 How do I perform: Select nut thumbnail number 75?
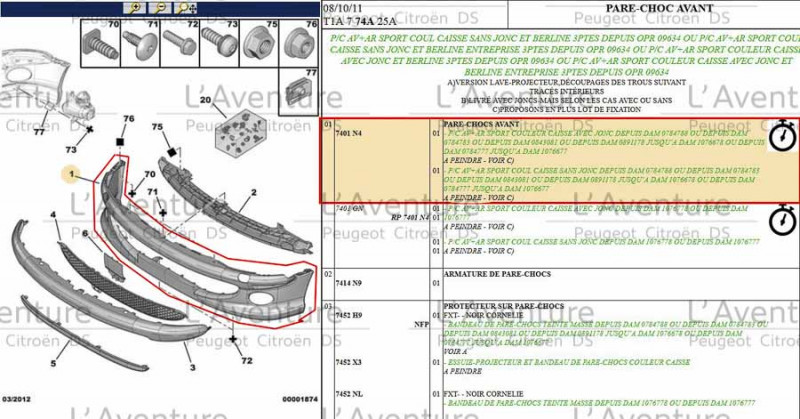tap(256, 42)
